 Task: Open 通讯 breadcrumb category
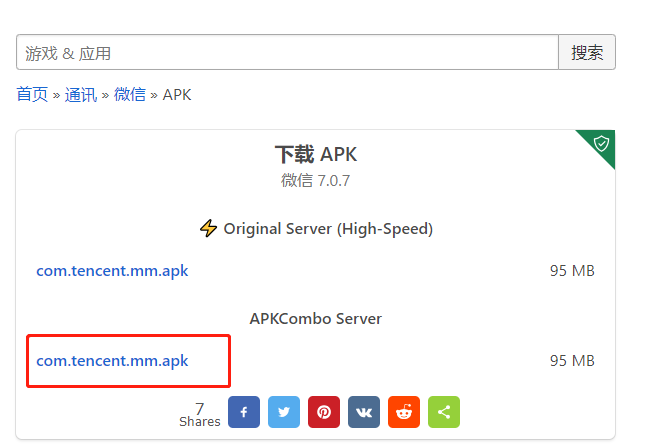click(x=81, y=95)
